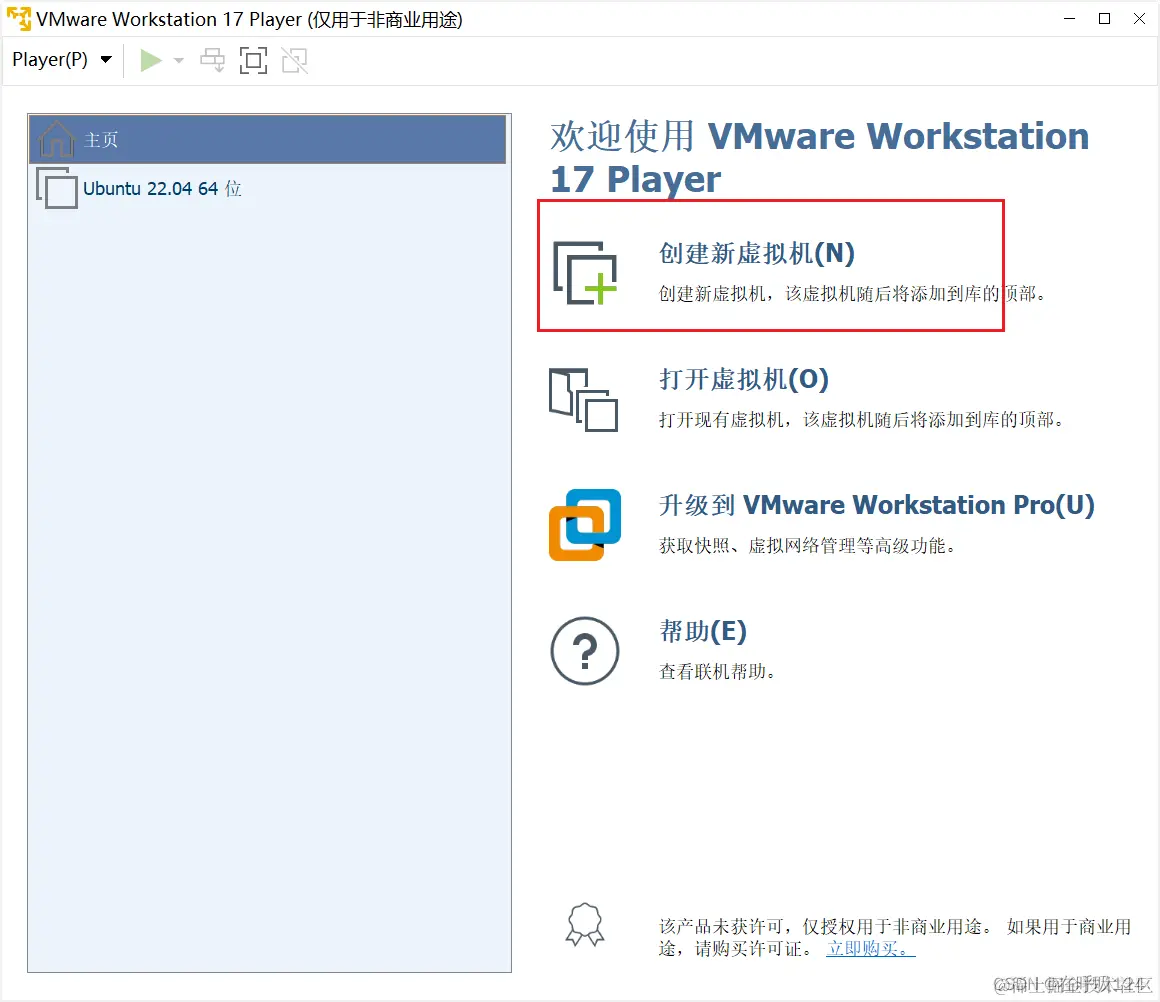Click the Unity mode toolbar icon
Image resolution: width=1160 pixels, height=1002 pixels.
tap(294, 61)
